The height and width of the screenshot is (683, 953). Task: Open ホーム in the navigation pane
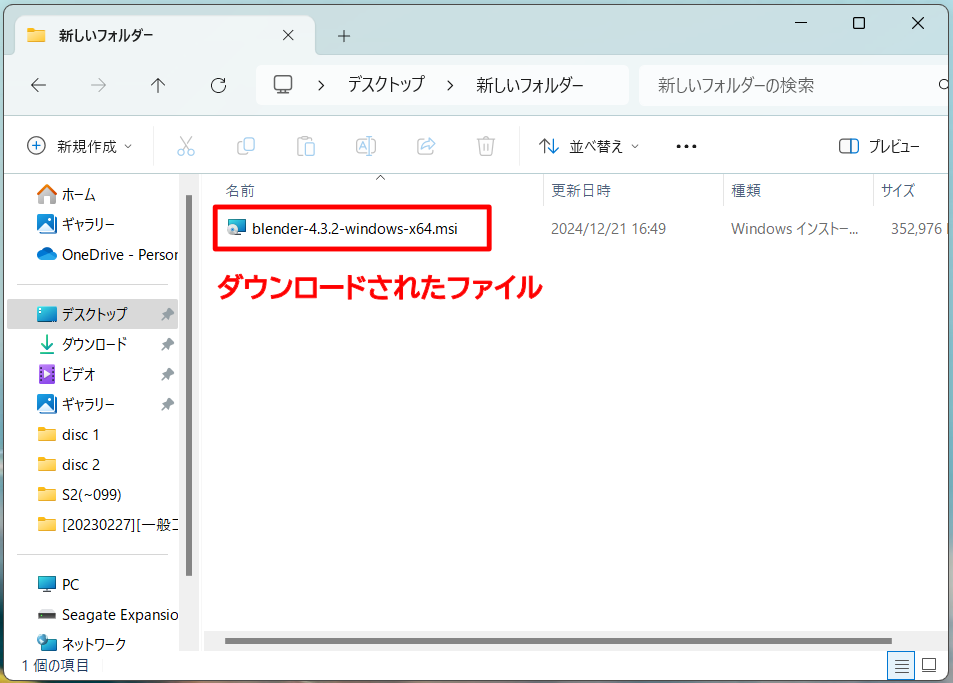[92, 194]
